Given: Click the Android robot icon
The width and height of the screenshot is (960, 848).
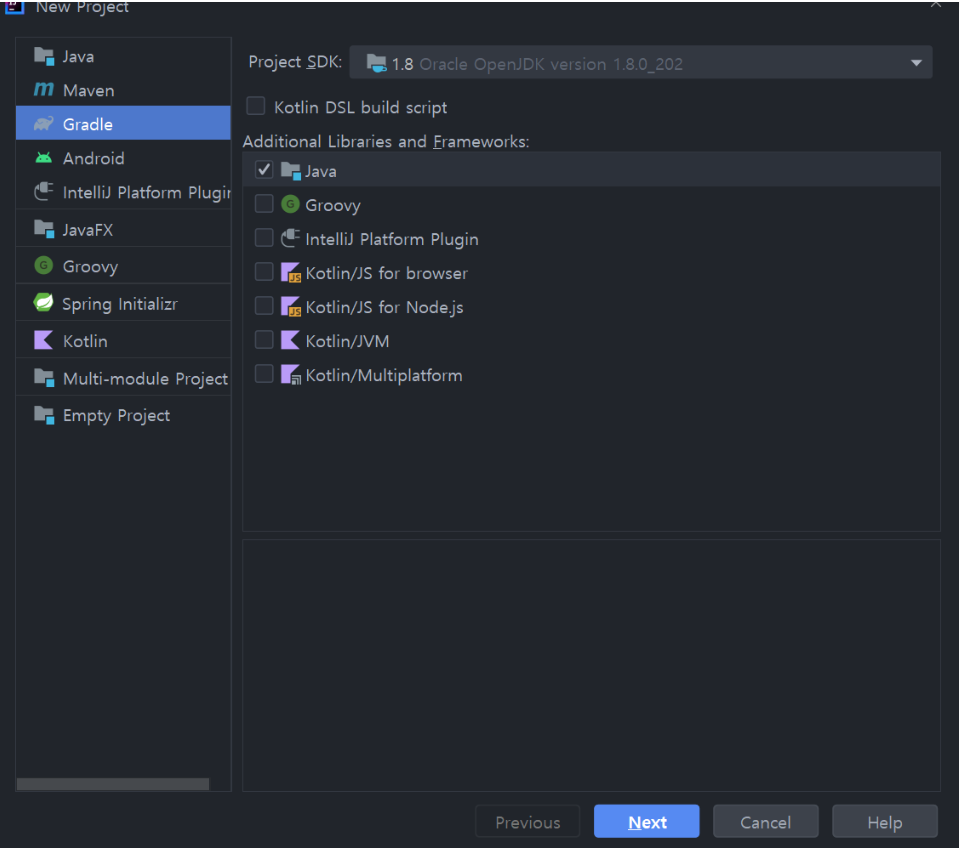Looking at the screenshot, I should click(x=43, y=158).
